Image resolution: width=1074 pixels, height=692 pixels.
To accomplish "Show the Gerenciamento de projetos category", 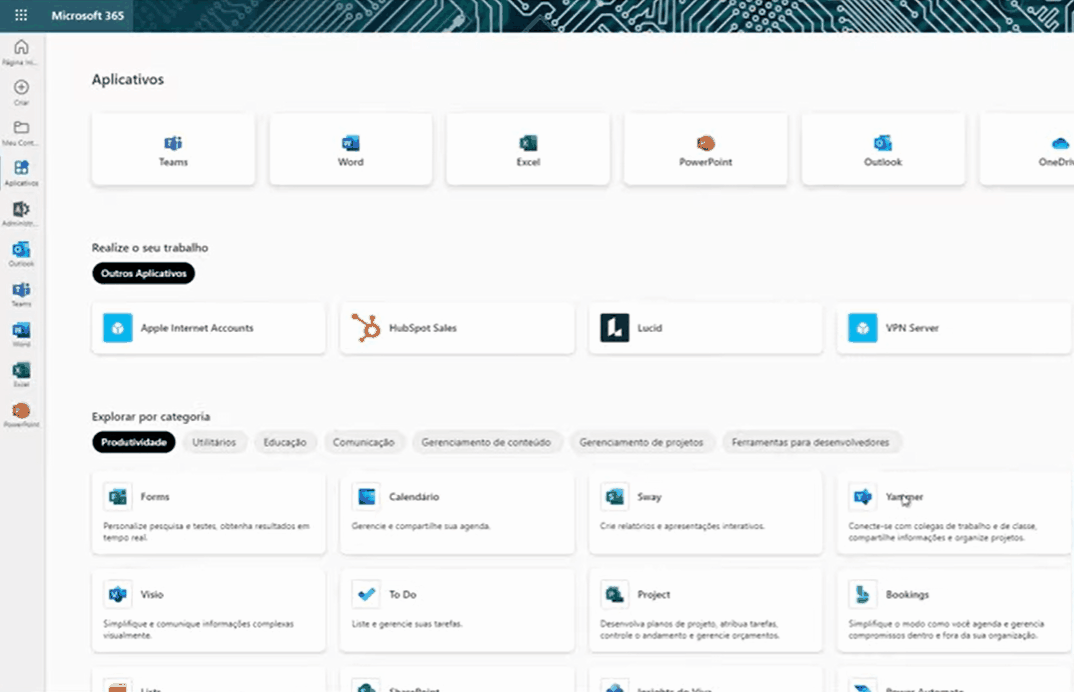I will tap(641, 442).
